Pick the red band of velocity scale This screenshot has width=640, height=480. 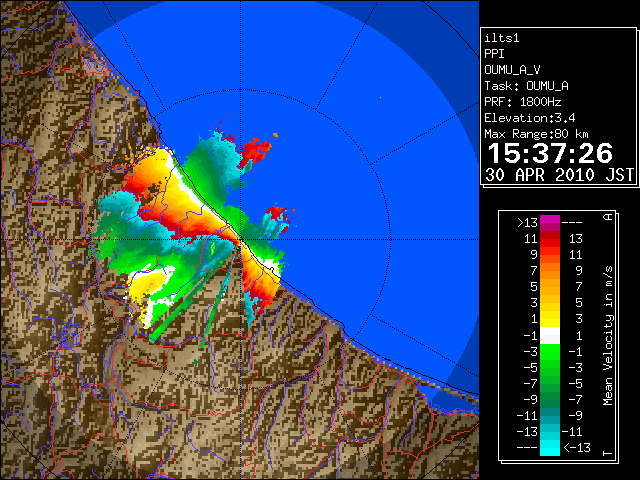pyautogui.click(x=550, y=239)
